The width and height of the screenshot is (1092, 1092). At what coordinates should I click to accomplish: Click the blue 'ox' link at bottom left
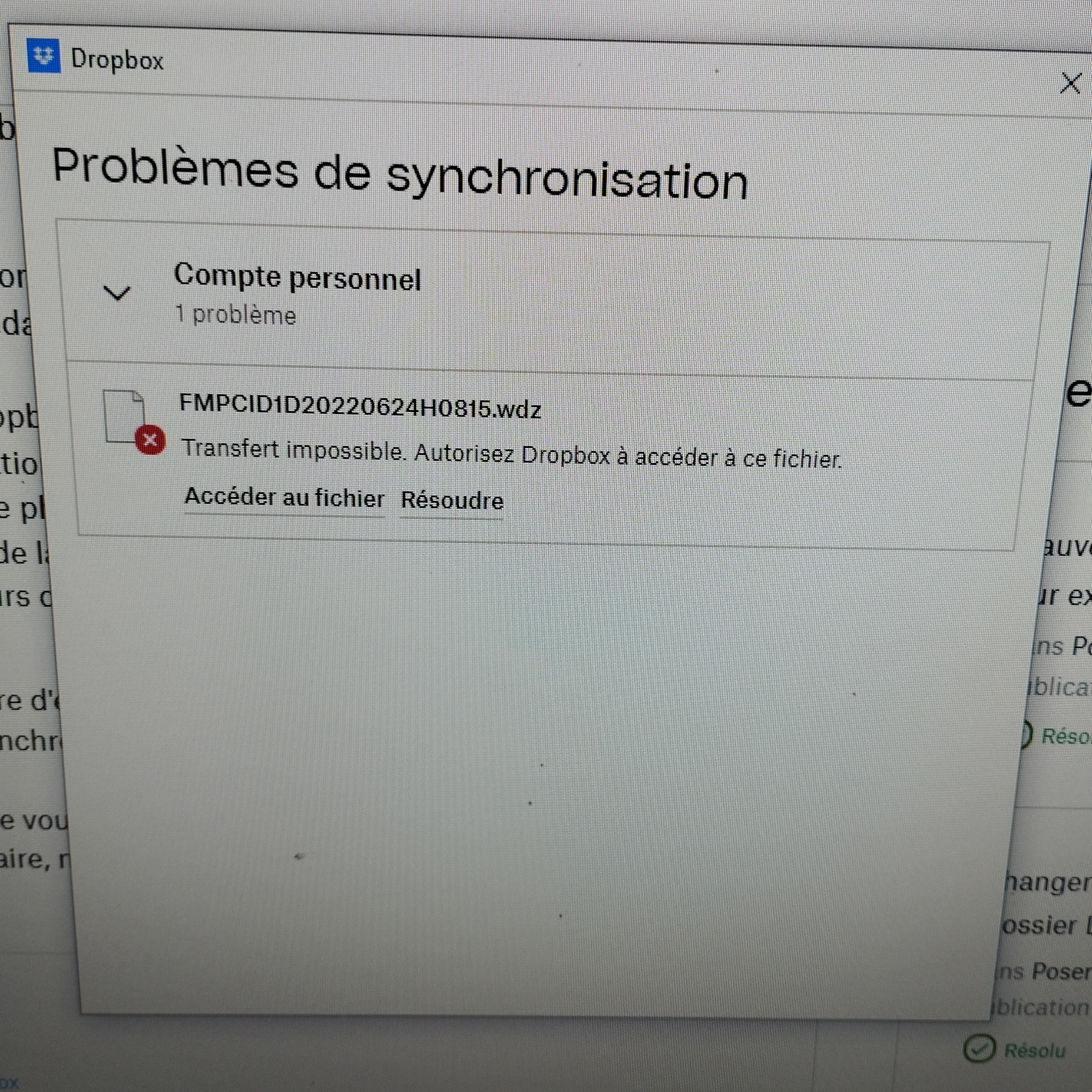[x=10, y=1083]
